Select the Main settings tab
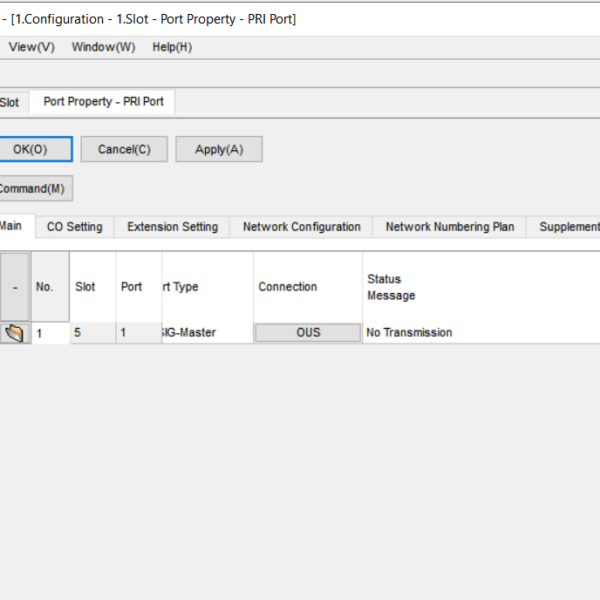 pos(12,227)
